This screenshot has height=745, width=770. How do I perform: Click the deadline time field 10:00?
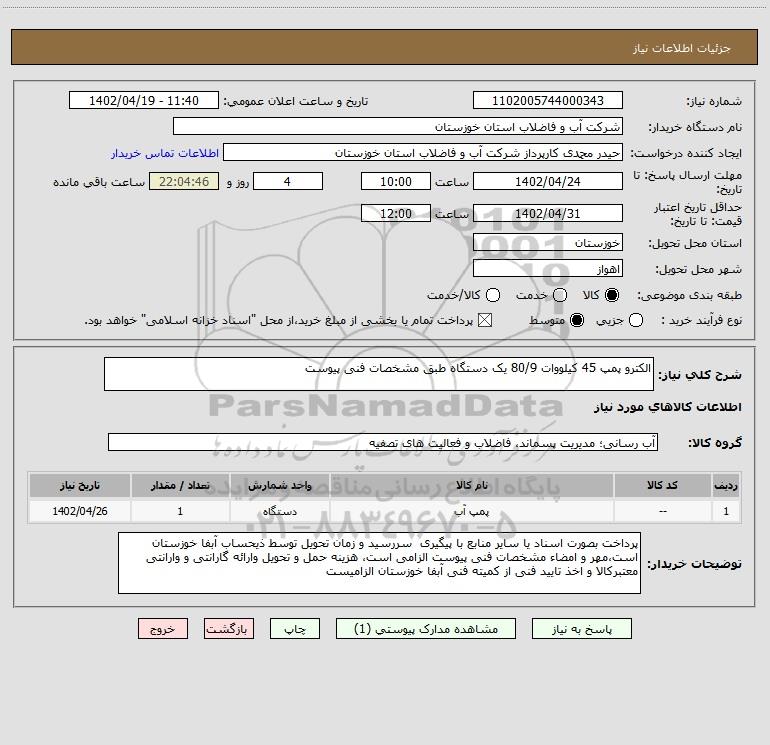click(x=396, y=181)
